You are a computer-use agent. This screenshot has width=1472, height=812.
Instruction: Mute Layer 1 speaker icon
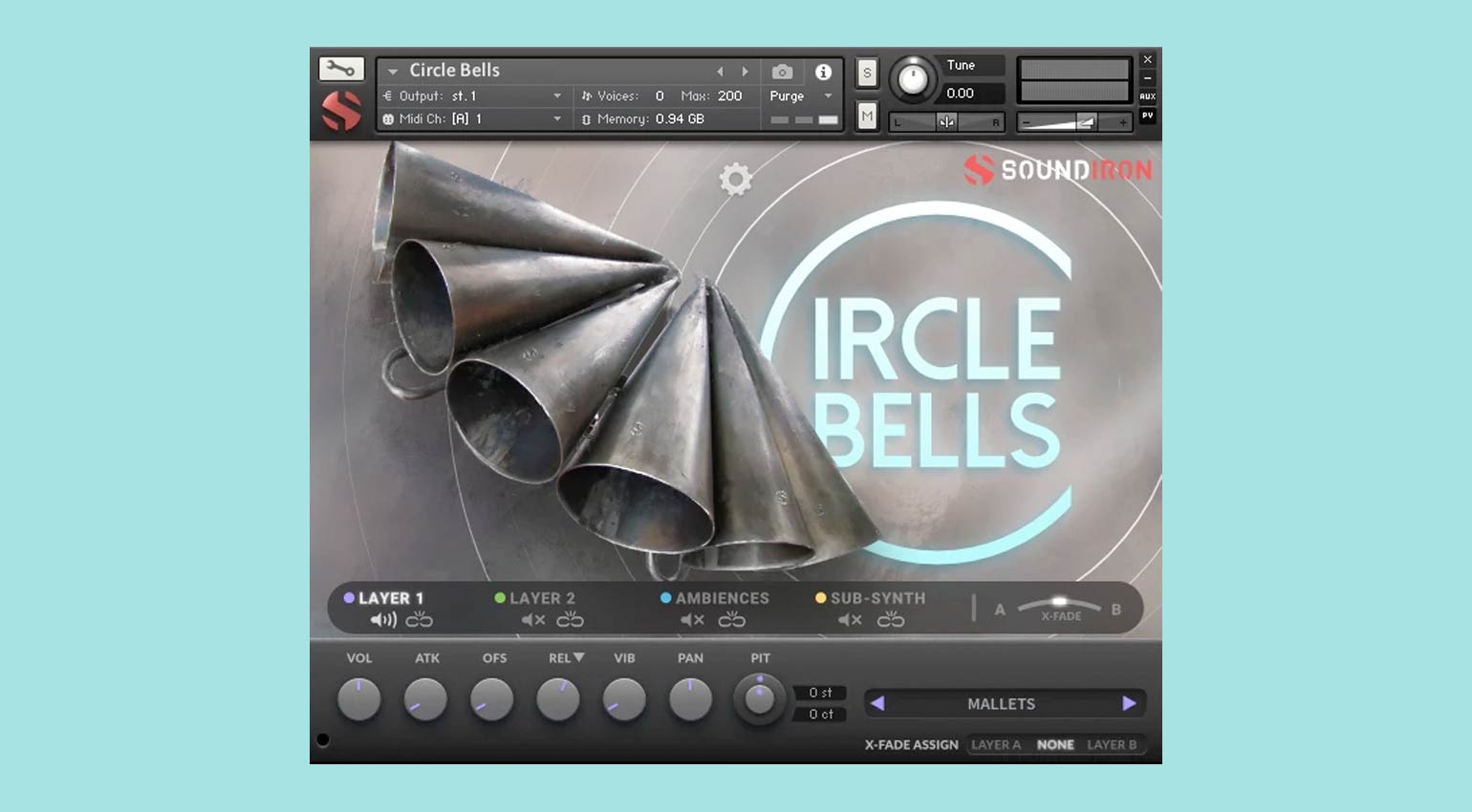pyautogui.click(x=383, y=620)
